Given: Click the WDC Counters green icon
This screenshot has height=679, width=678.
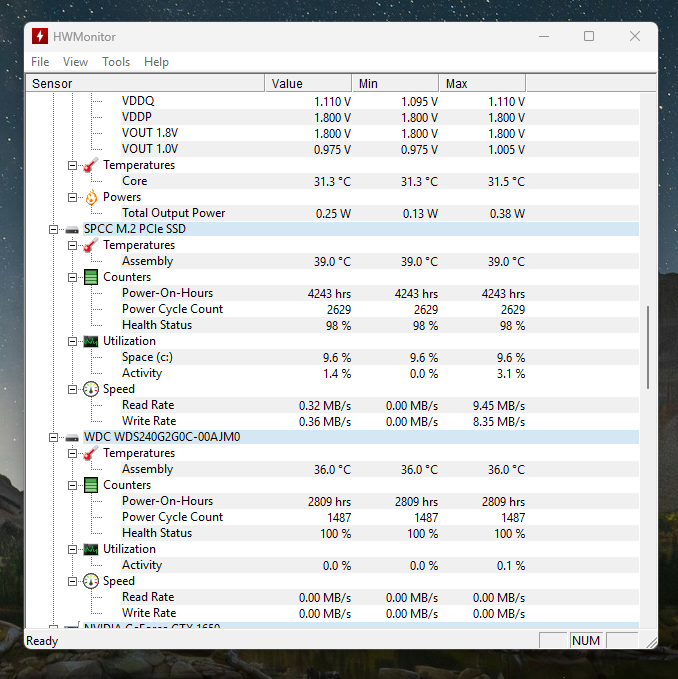Looking at the screenshot, I should pos(91,485).
